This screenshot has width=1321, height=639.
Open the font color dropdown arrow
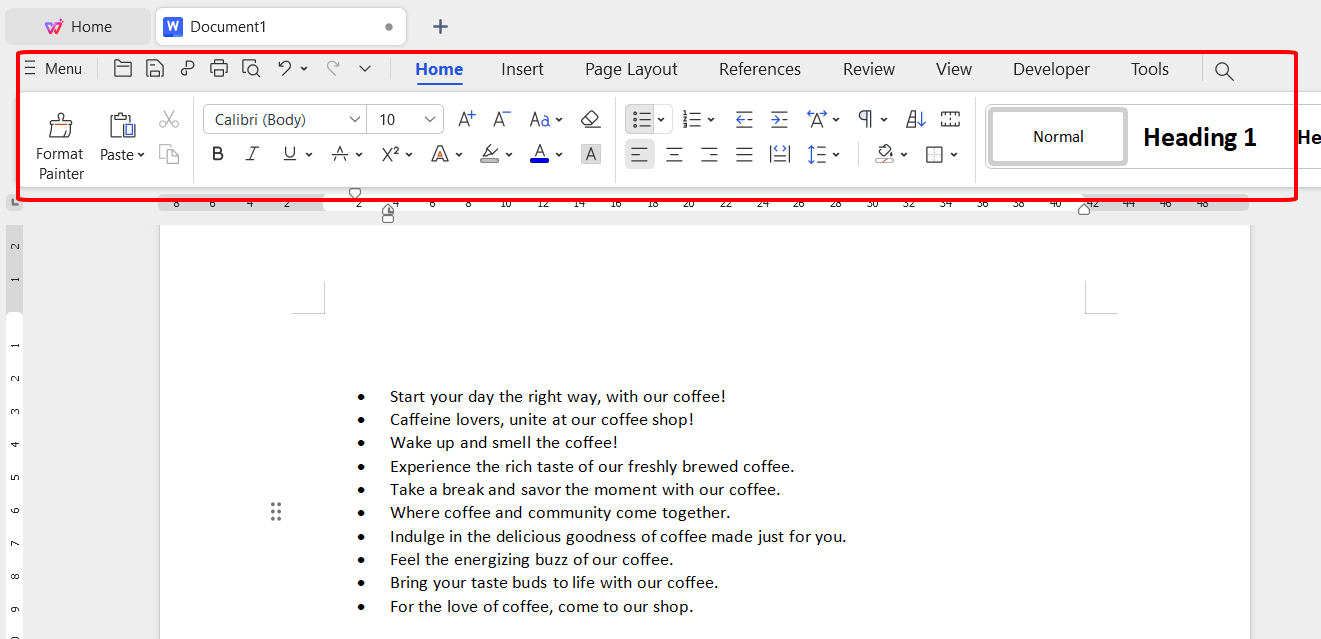coord(557,154)
